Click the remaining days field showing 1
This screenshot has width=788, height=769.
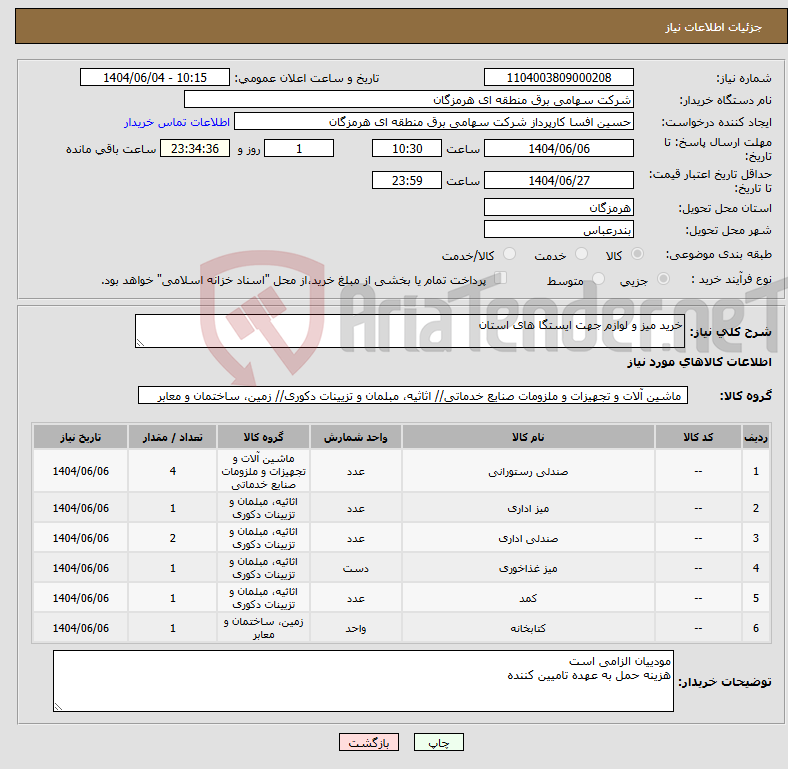299,148
